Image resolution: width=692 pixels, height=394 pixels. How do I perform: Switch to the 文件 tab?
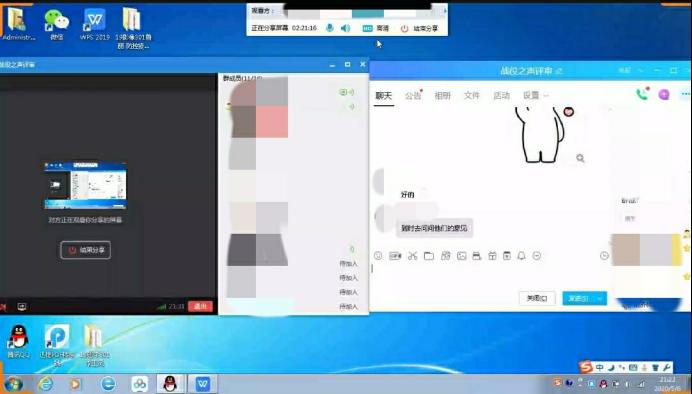(471, 95)
